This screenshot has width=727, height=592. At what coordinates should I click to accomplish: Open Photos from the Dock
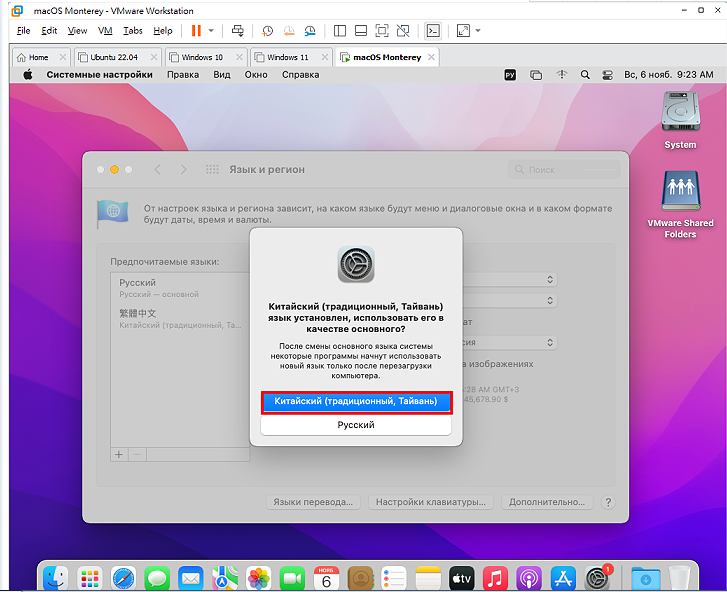pyautogui.click(x=259, y=578)
